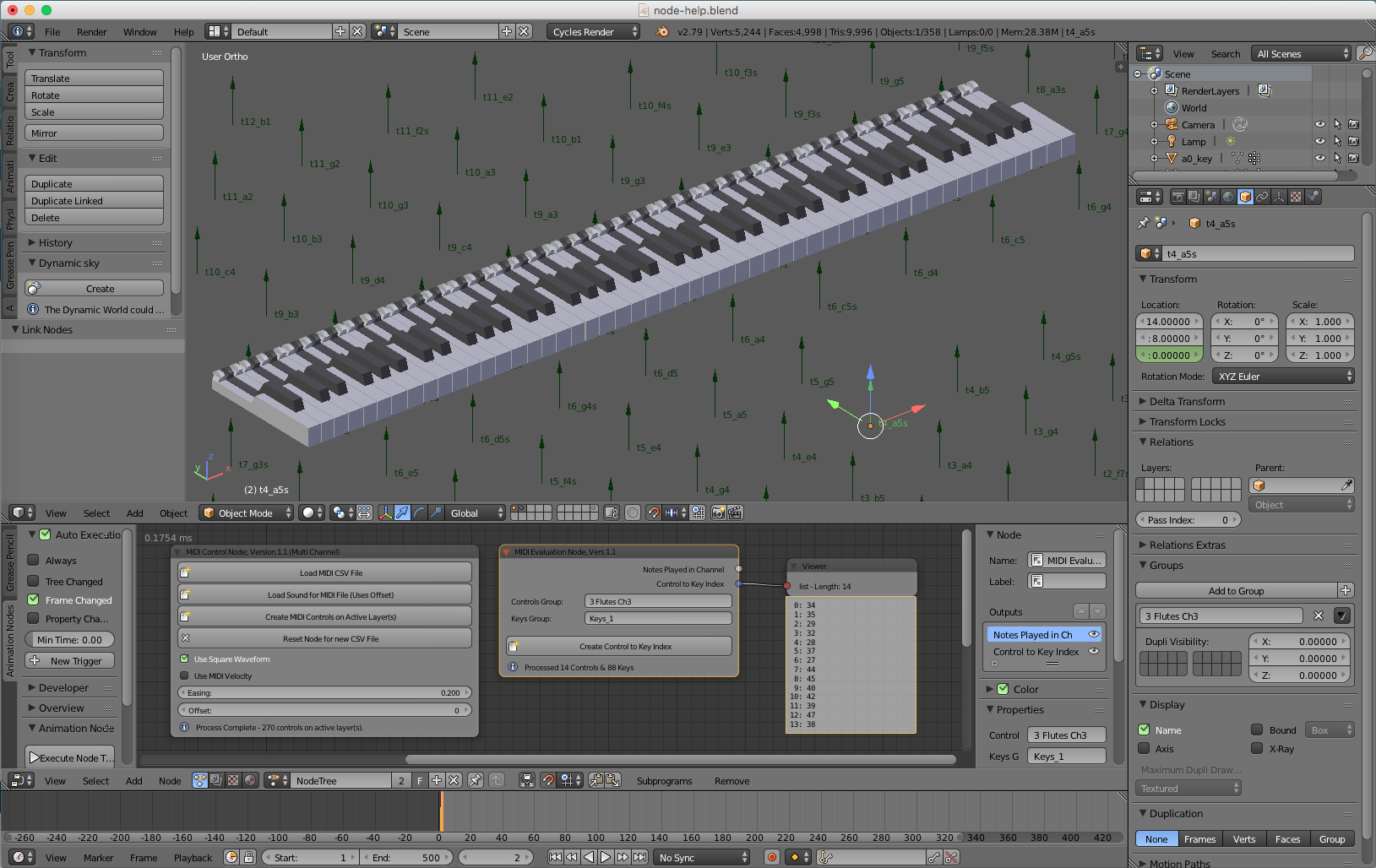Open the World properties tab globe icon

point(1228,197)
